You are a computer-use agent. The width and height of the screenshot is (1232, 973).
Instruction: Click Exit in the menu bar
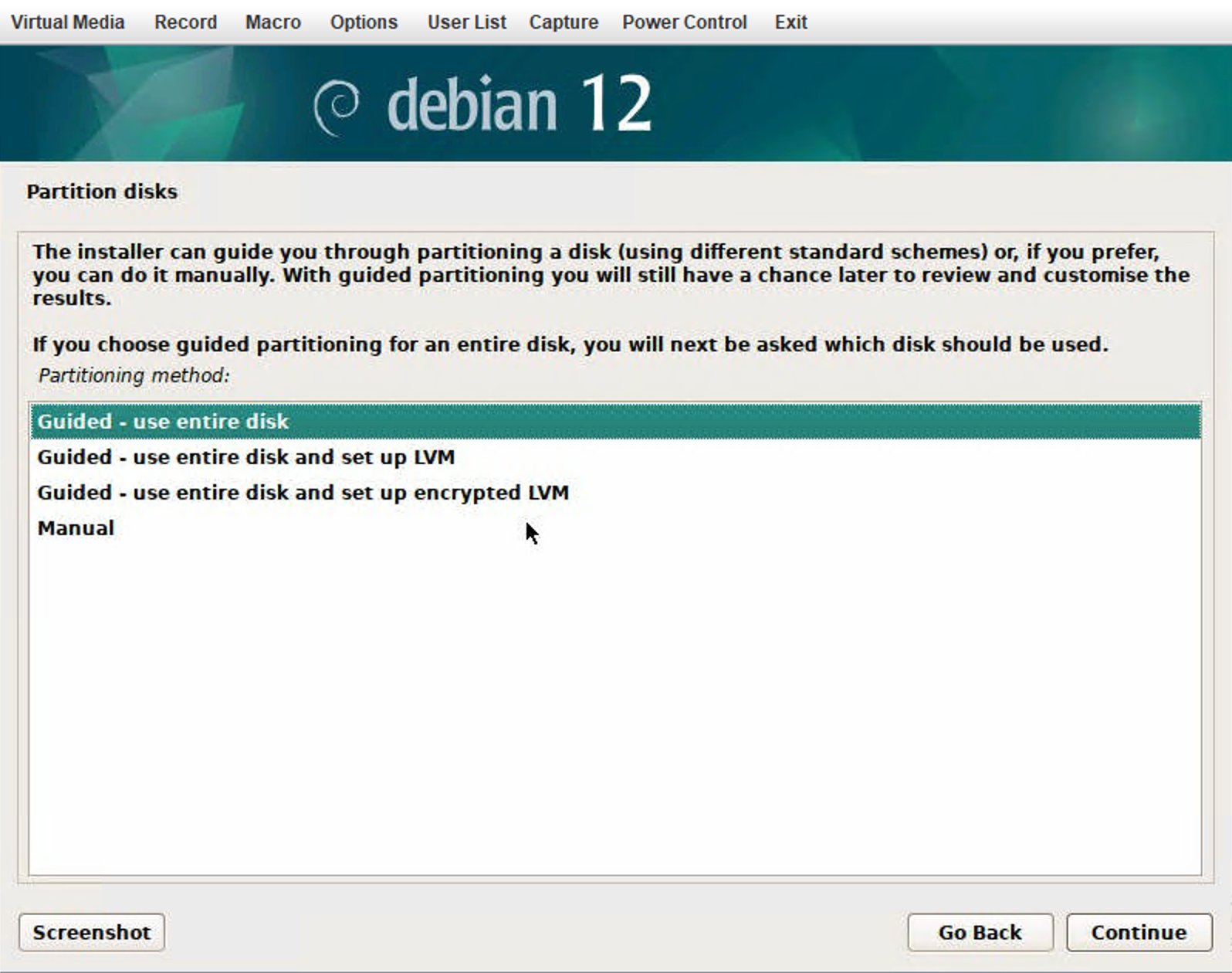click(790, 22)
